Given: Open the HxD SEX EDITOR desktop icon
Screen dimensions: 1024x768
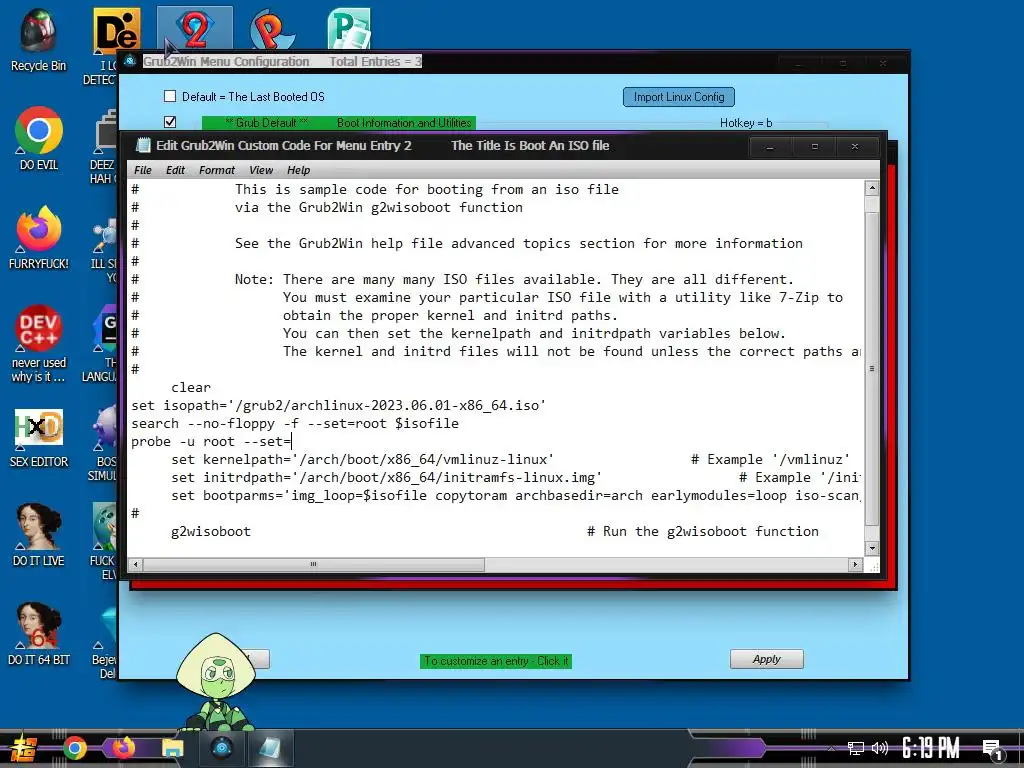Looking at the screenshot, I should pos(38,436).
